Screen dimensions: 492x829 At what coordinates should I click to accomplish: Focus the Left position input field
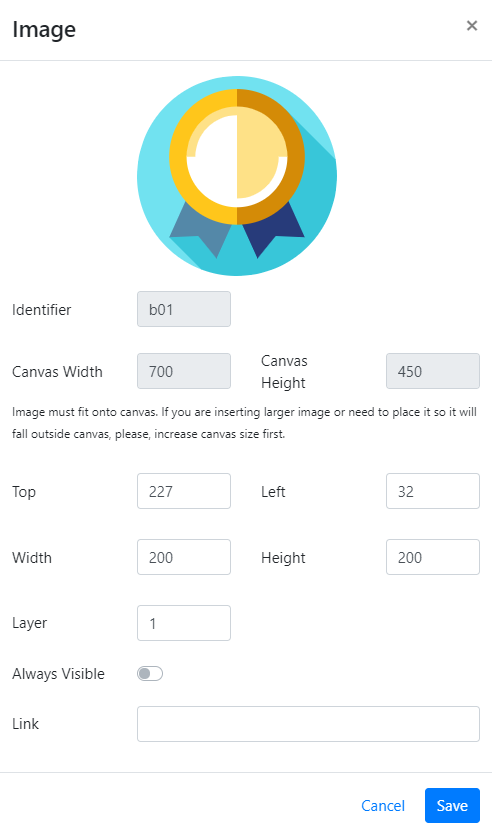point(433,491)
